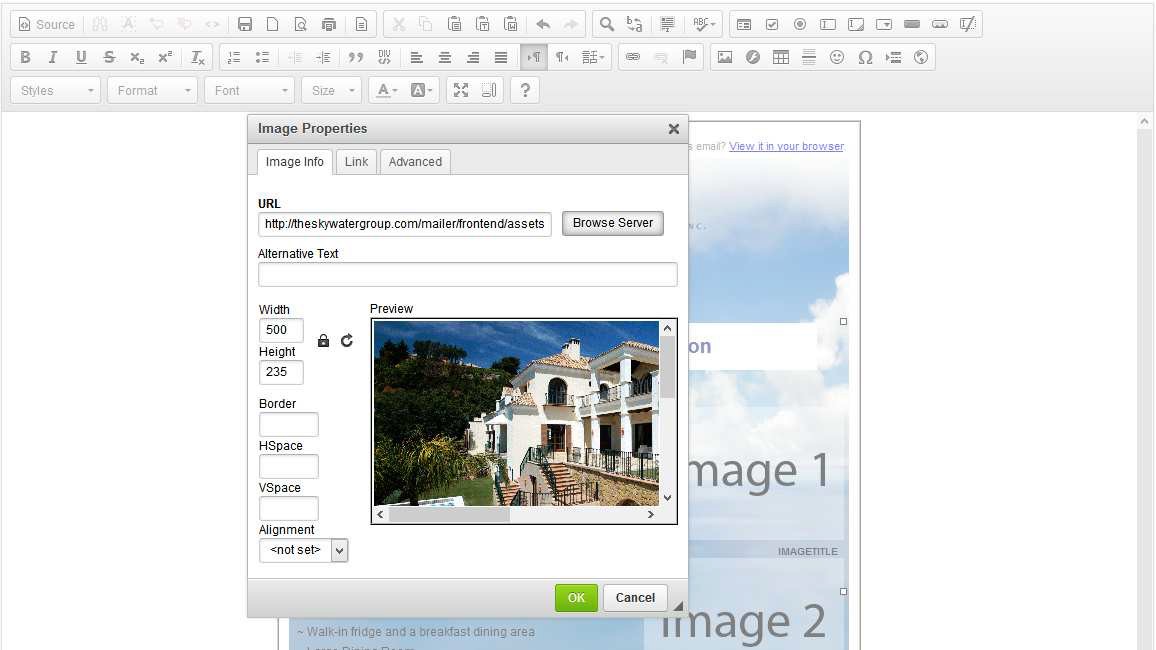Viewport: 1156px width, 650px height.
Task: Click Insert Image toolbar icon
Action: coord(725,57)
